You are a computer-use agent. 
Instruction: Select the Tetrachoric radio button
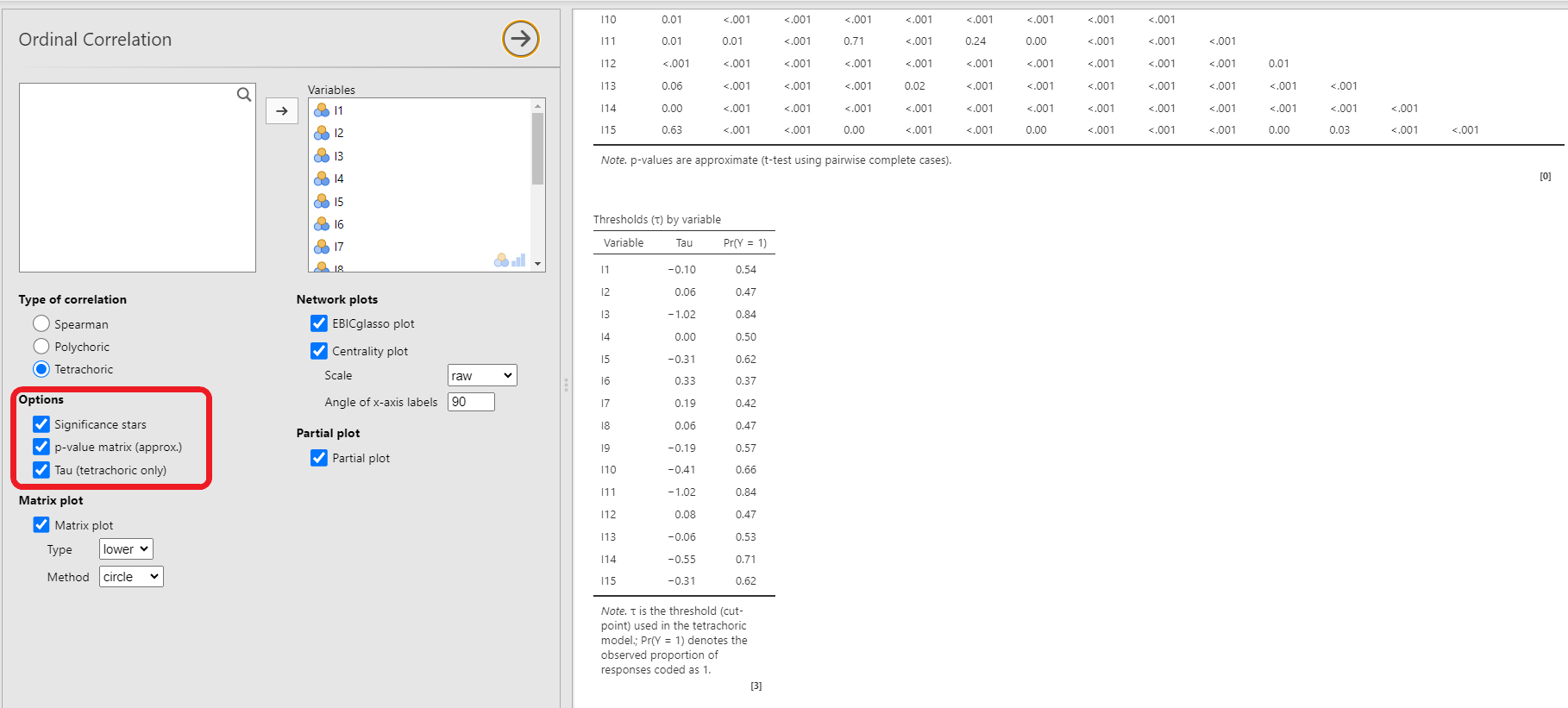tap(41, 369)
